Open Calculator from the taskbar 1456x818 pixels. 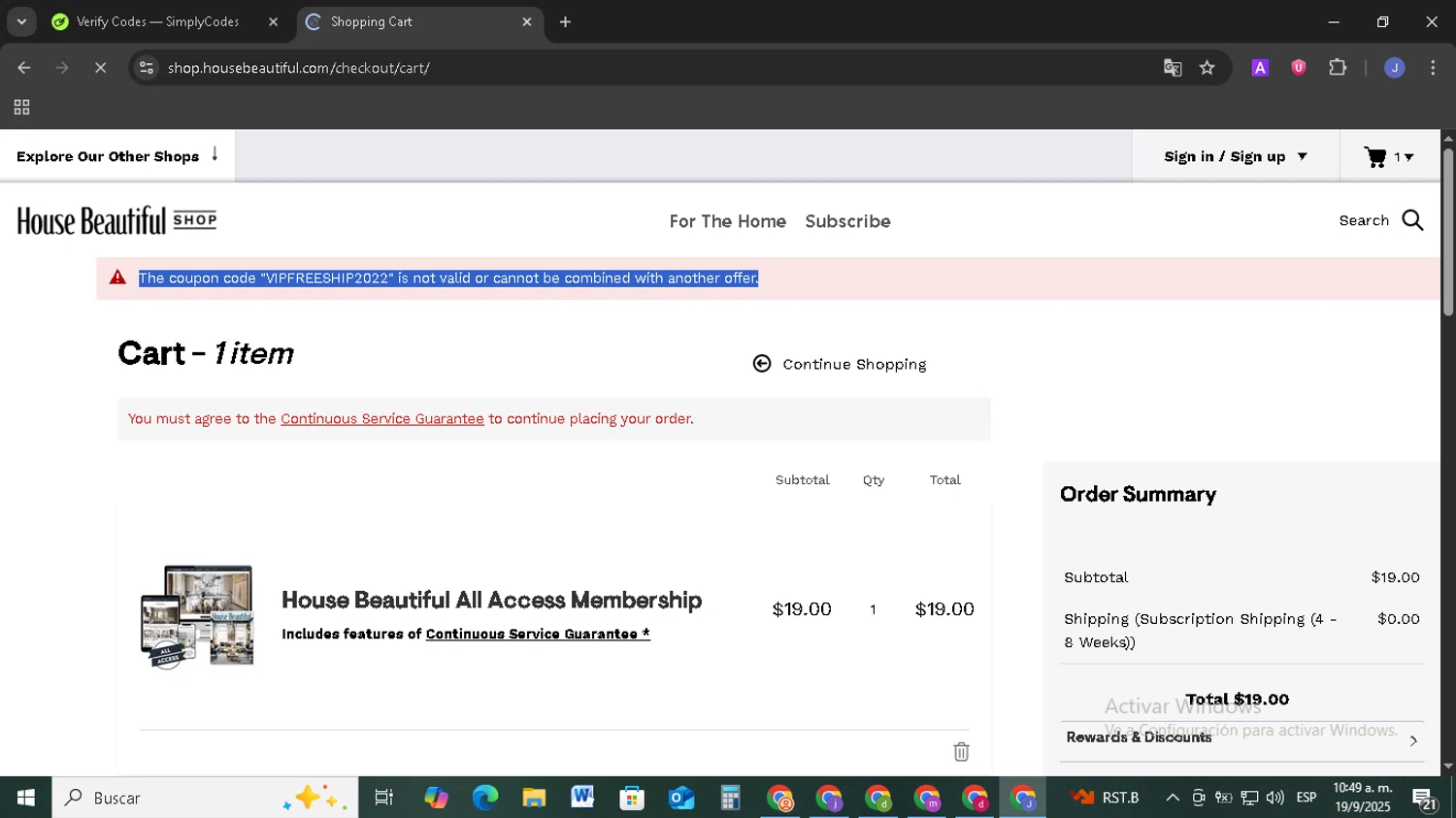pos(730,798)
